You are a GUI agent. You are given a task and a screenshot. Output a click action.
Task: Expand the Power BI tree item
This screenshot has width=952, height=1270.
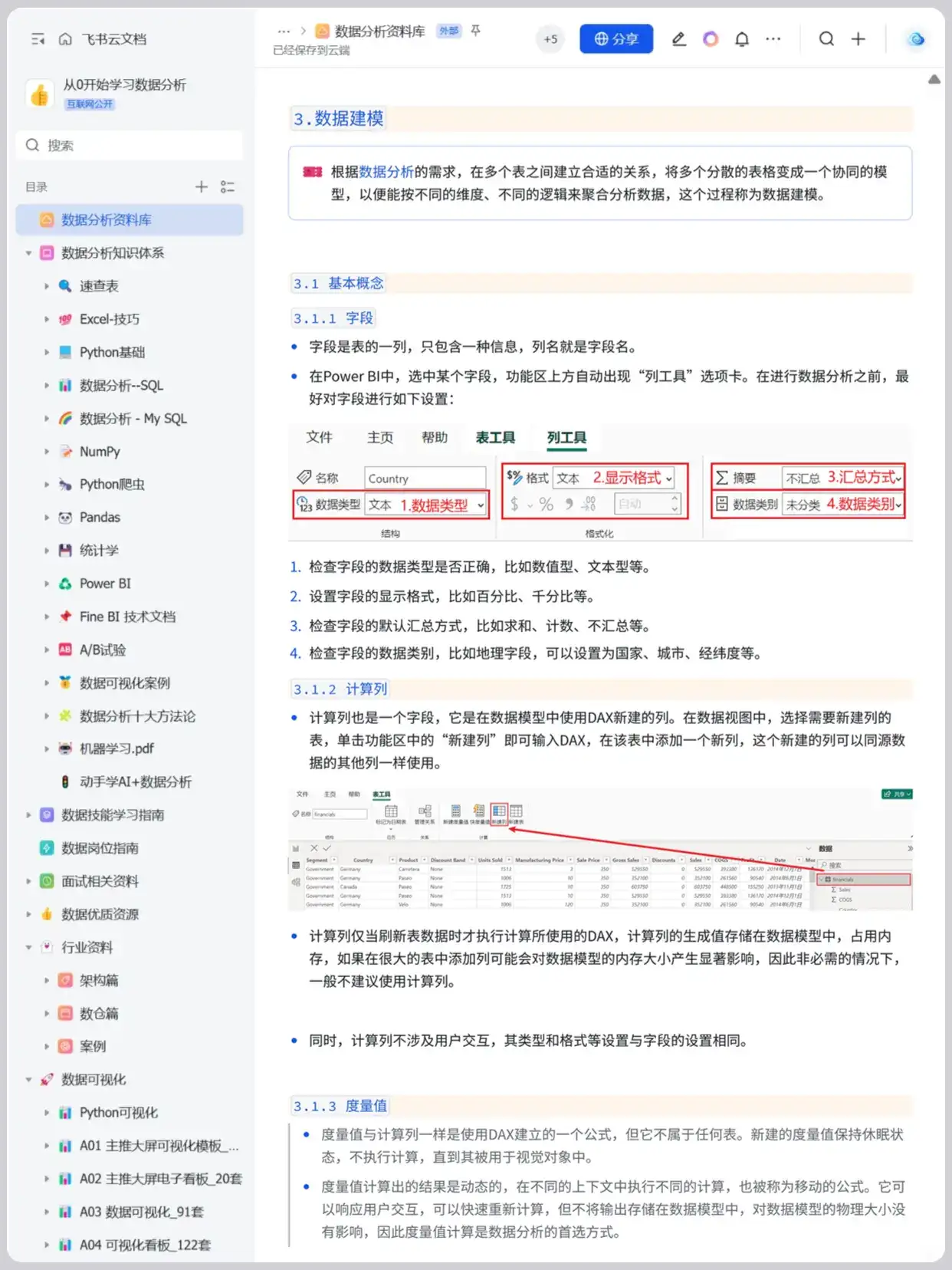coord(46,584)
